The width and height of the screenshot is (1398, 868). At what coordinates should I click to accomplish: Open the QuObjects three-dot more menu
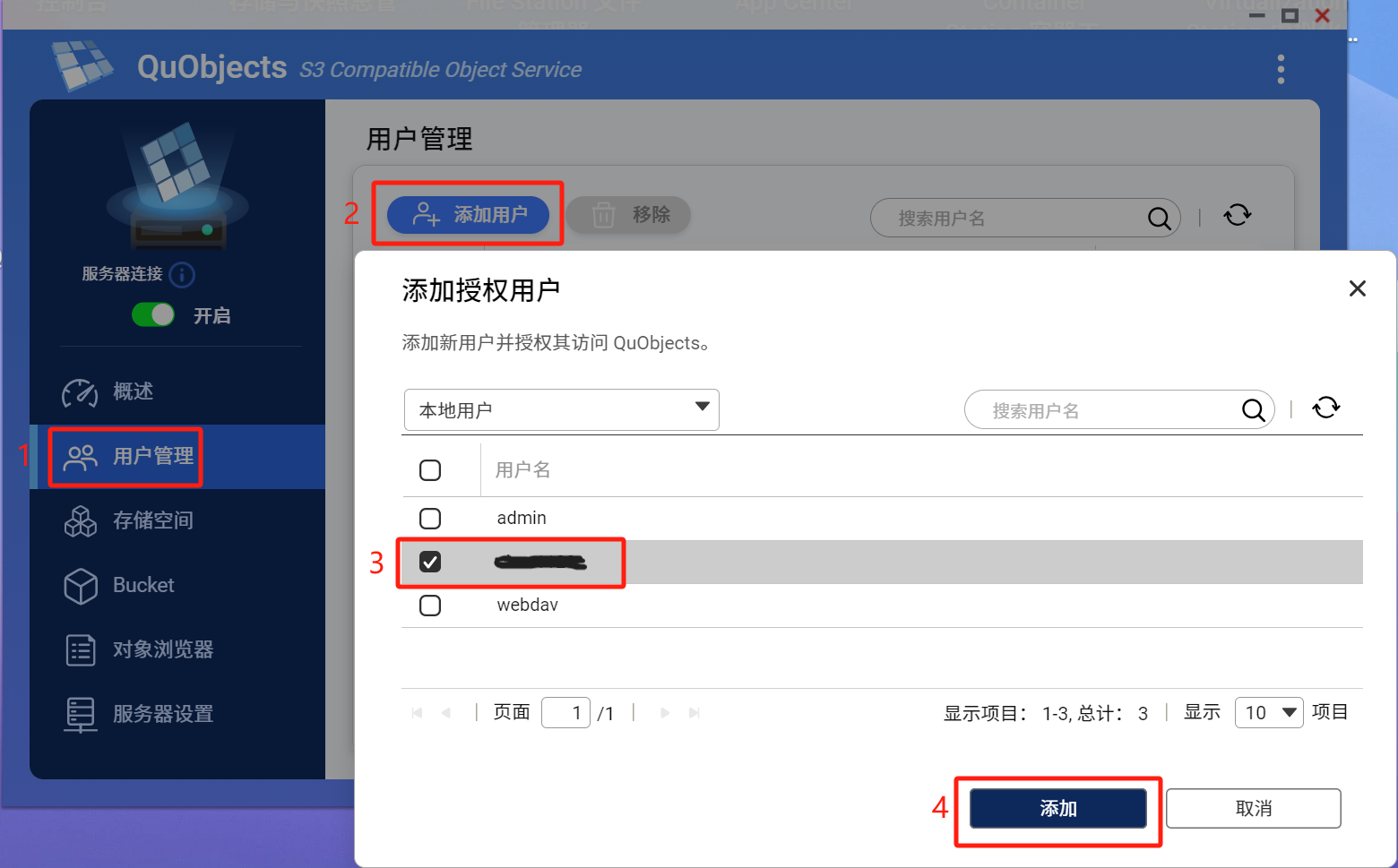[1281, 69]
